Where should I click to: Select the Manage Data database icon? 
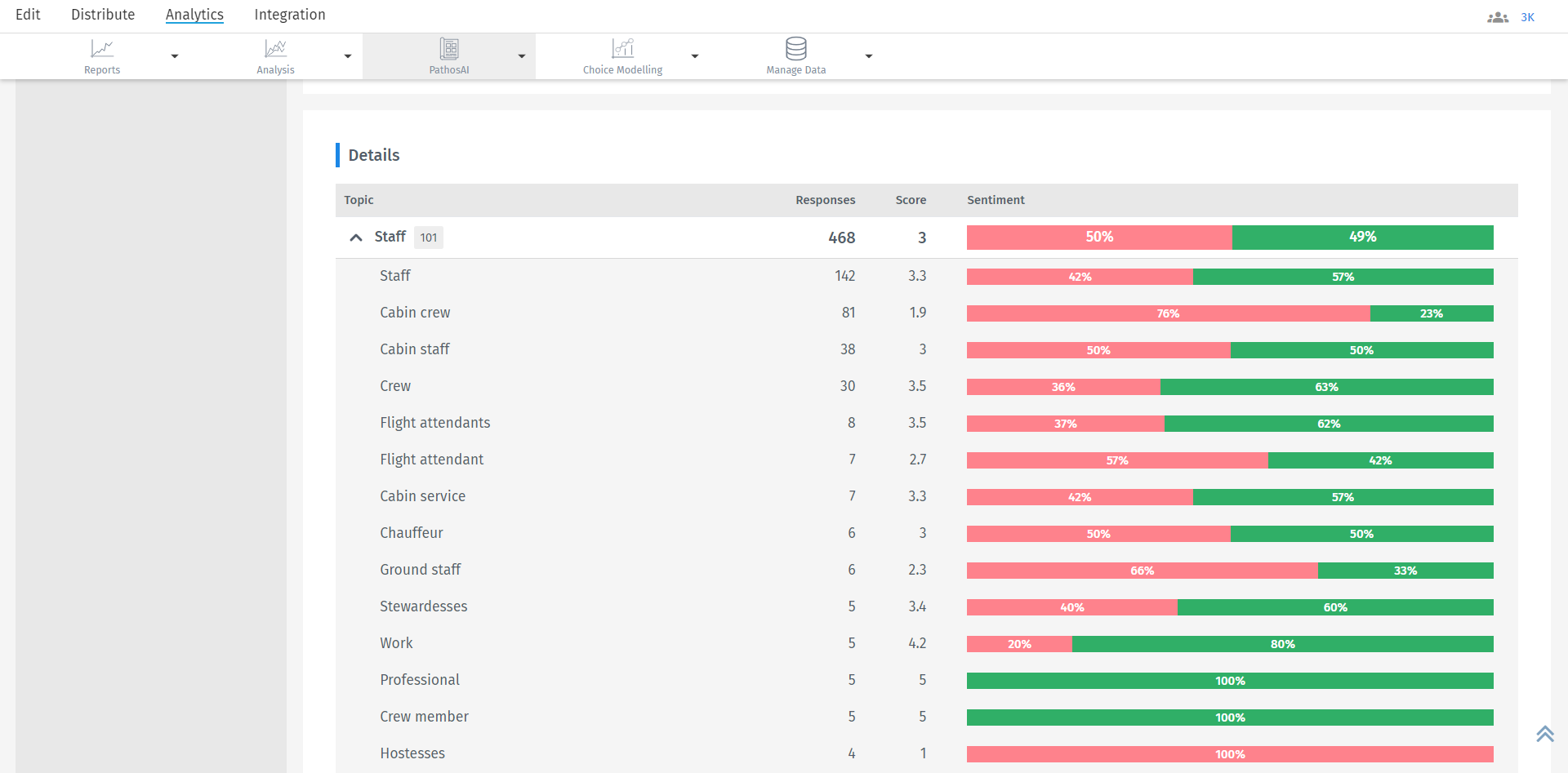[795, 49]
